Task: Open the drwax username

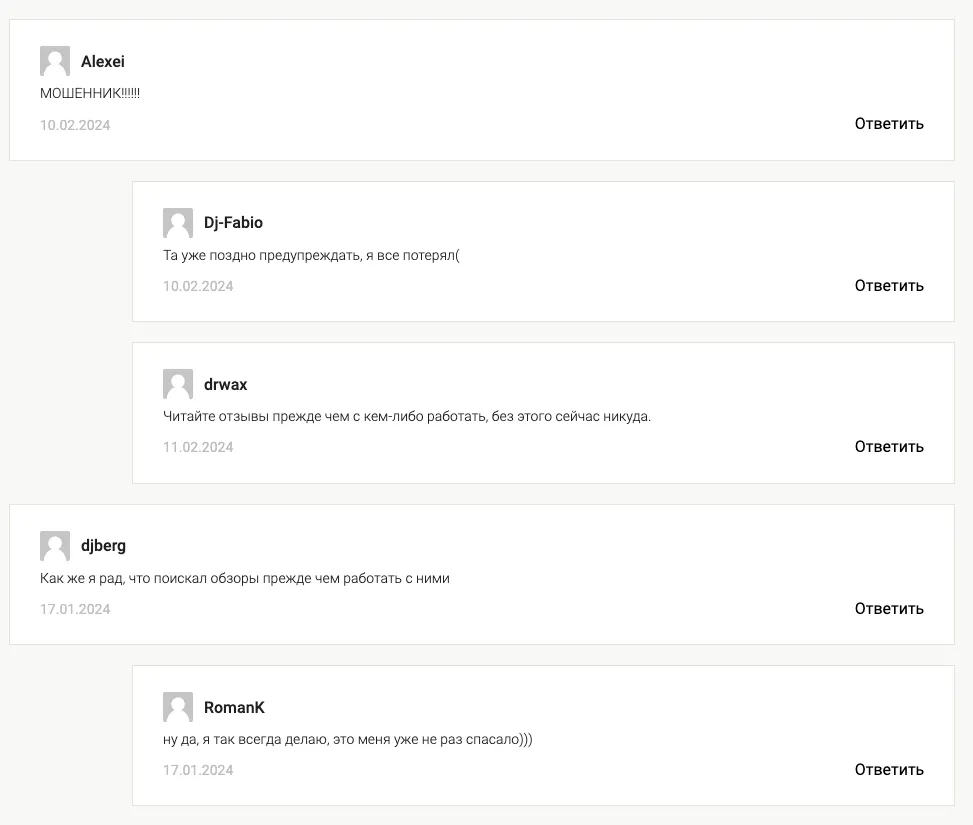Action: pyautogui.click(x=225, y=385)
